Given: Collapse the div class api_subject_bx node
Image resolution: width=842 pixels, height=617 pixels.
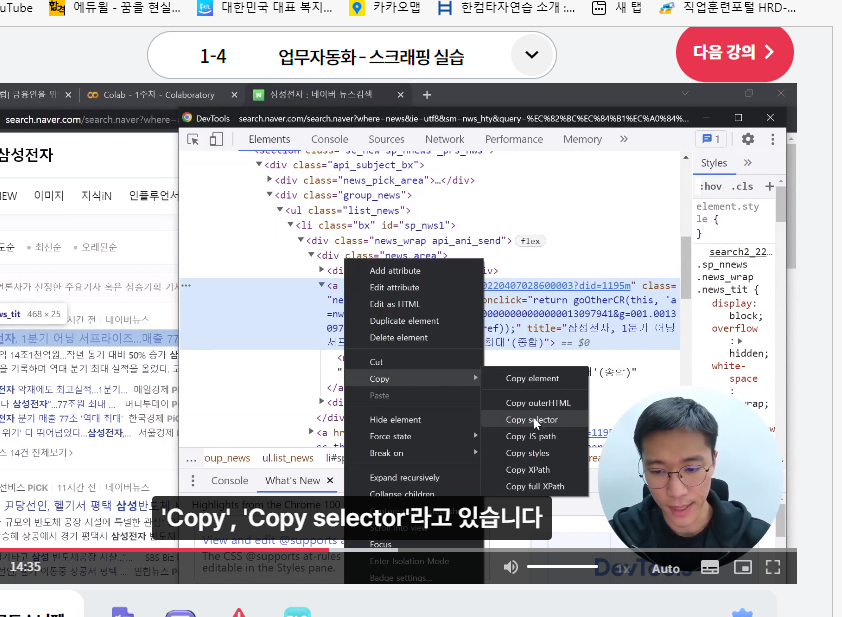Looking at the screenshot, I should pyautogui.click(x=259, y=164).
